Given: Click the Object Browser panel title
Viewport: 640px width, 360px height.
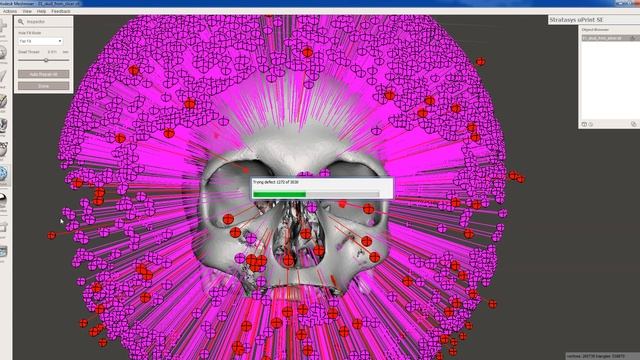Looking at the screenshot, I should [x=595, y=30].
